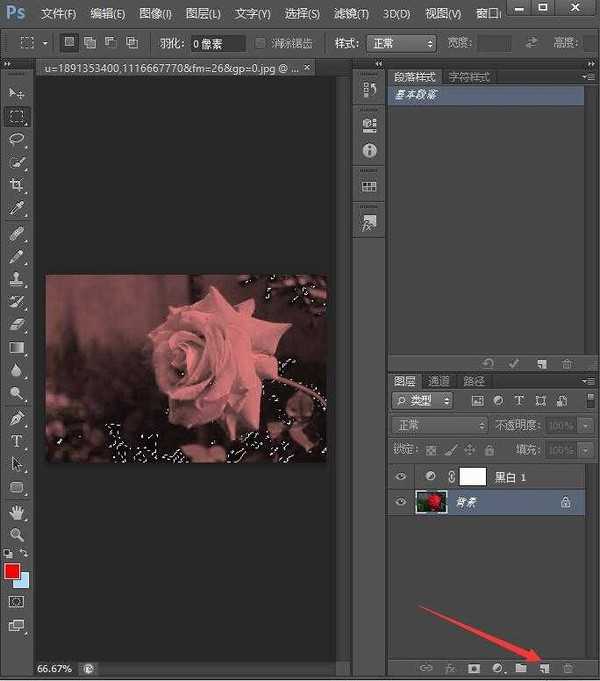Switch to the 字符样式 tab
Image resolution: width=600 pixels, height=681 pixels.
coord(468,76)
